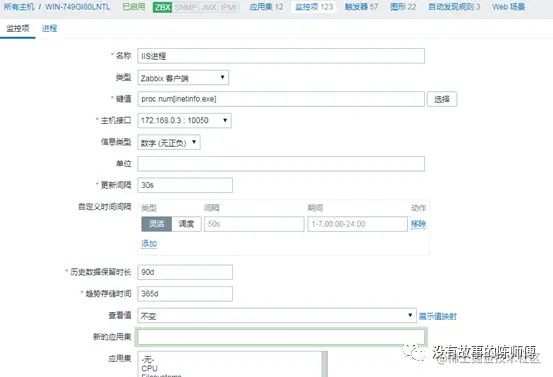The width and height of the screenshot is (553, 377).
Task: Open the 信息类型 dropdown 数字 (无正负)
Action: pos(169,142)
